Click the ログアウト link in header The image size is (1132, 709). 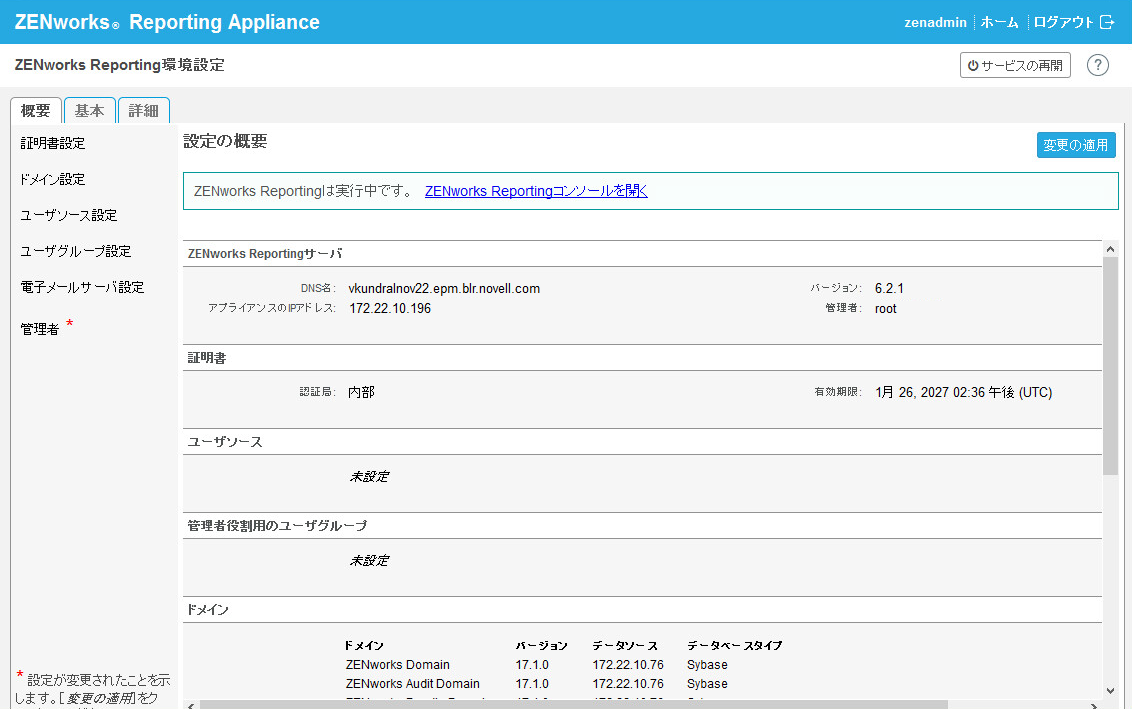tap(1063, 22)
